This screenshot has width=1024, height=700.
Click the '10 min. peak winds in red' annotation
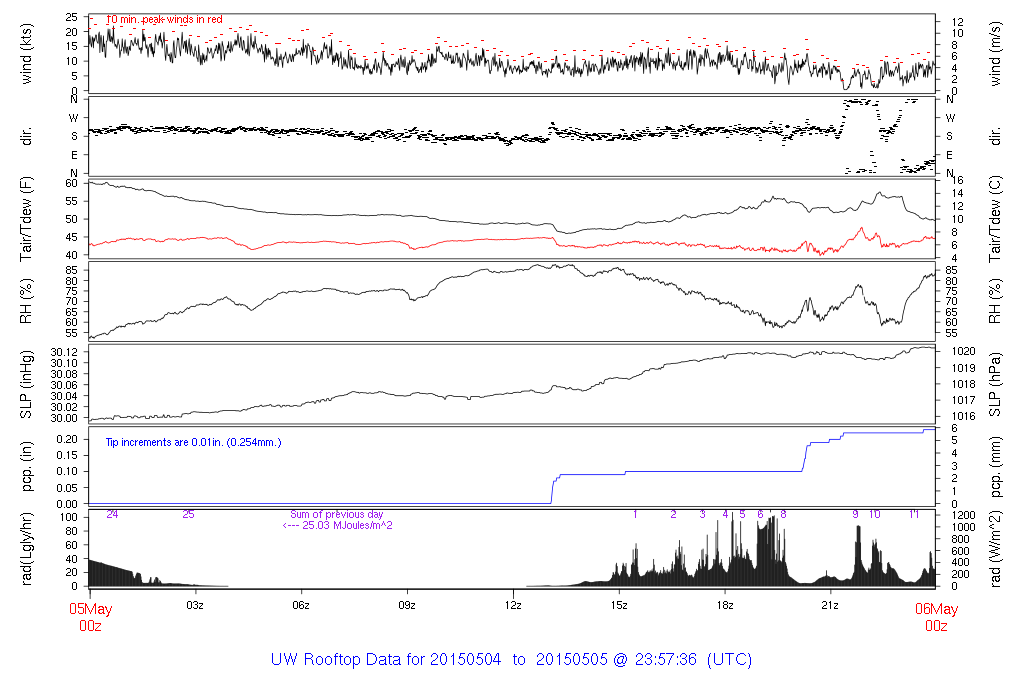coord(164,20)
